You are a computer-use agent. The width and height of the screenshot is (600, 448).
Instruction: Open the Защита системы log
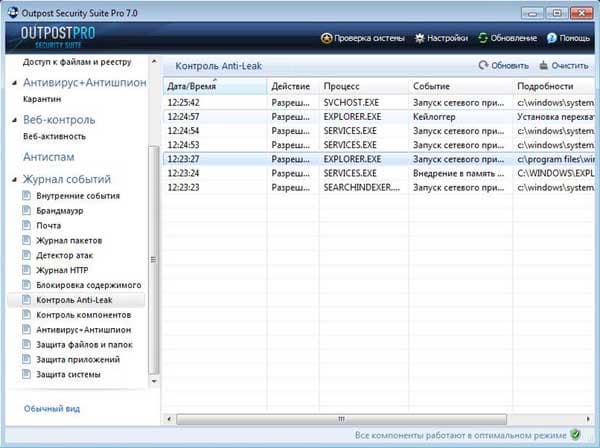click(68, 374)
